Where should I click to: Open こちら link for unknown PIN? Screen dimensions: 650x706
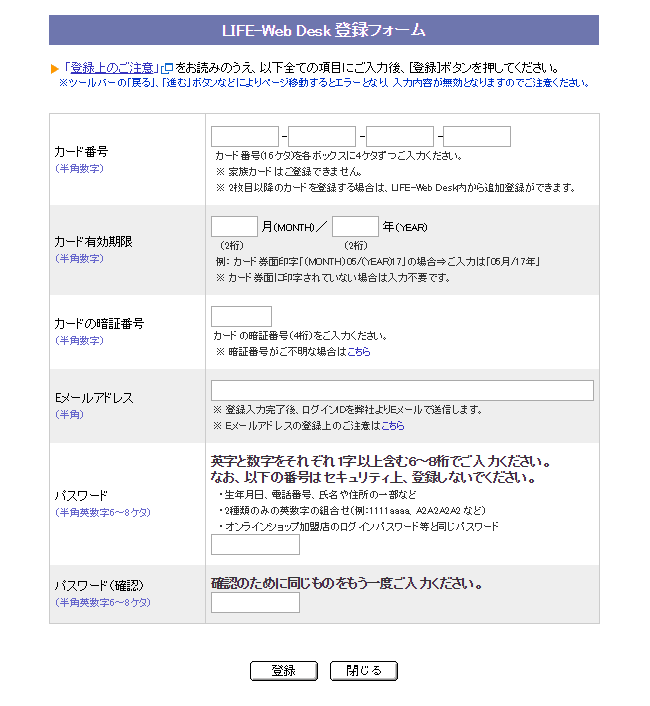tap(359, 352)
